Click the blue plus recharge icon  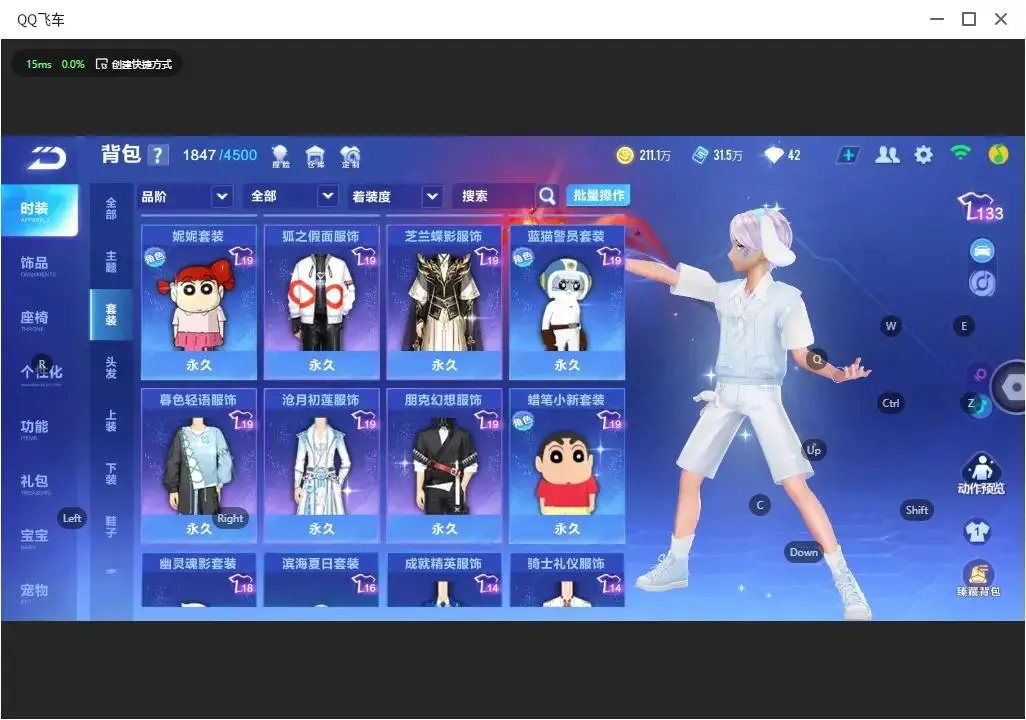coord(848,155)
